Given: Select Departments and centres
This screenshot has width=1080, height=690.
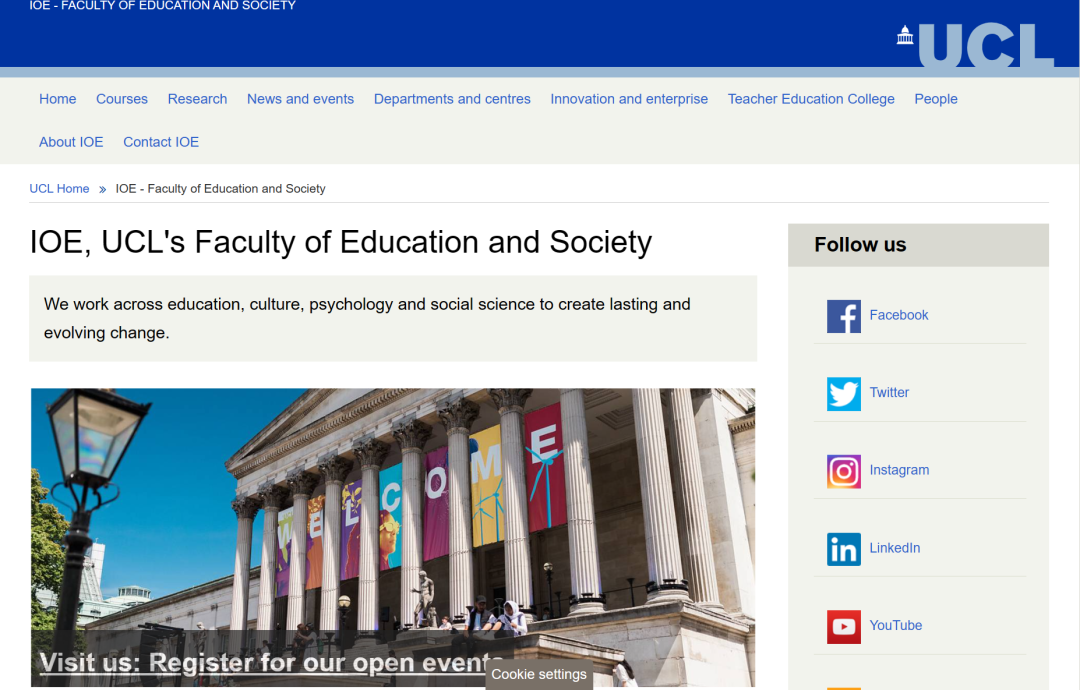Looking at the screenshot, I should point(452,99).
